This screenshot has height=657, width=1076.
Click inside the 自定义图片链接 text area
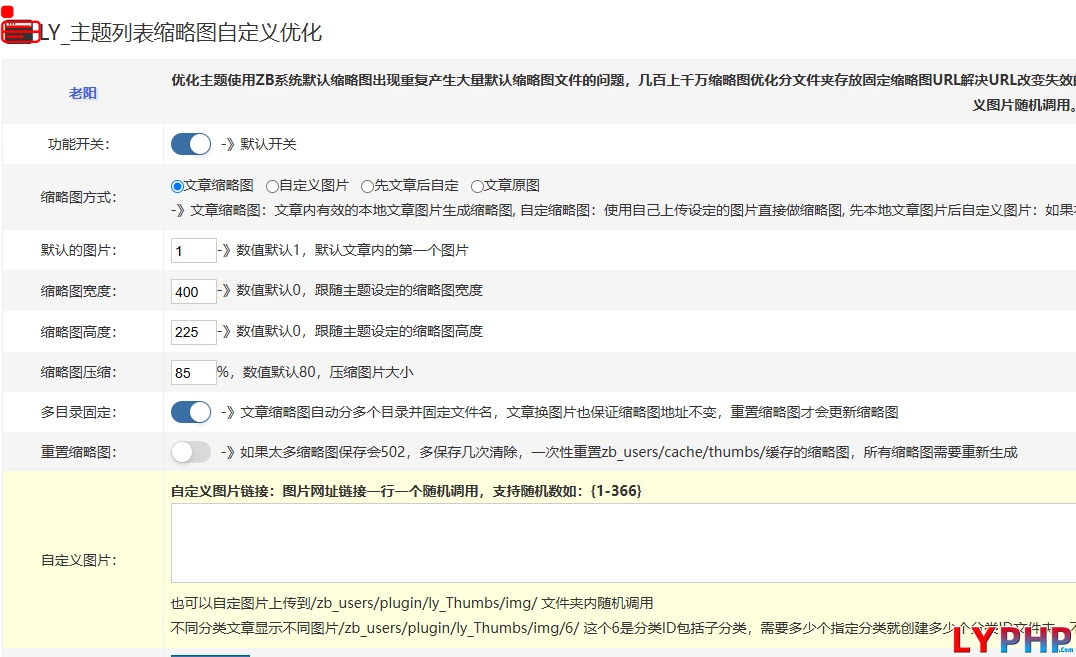(620, 543)
